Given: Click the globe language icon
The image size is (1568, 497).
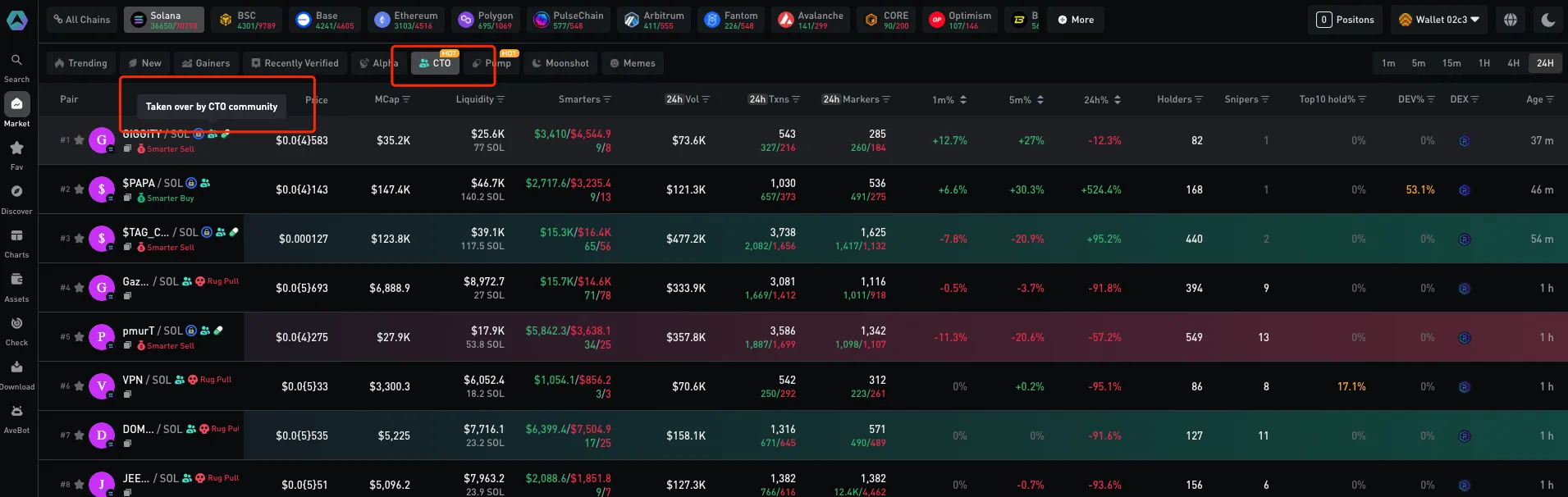Looking at the screenshot, I should [1510, 20].
